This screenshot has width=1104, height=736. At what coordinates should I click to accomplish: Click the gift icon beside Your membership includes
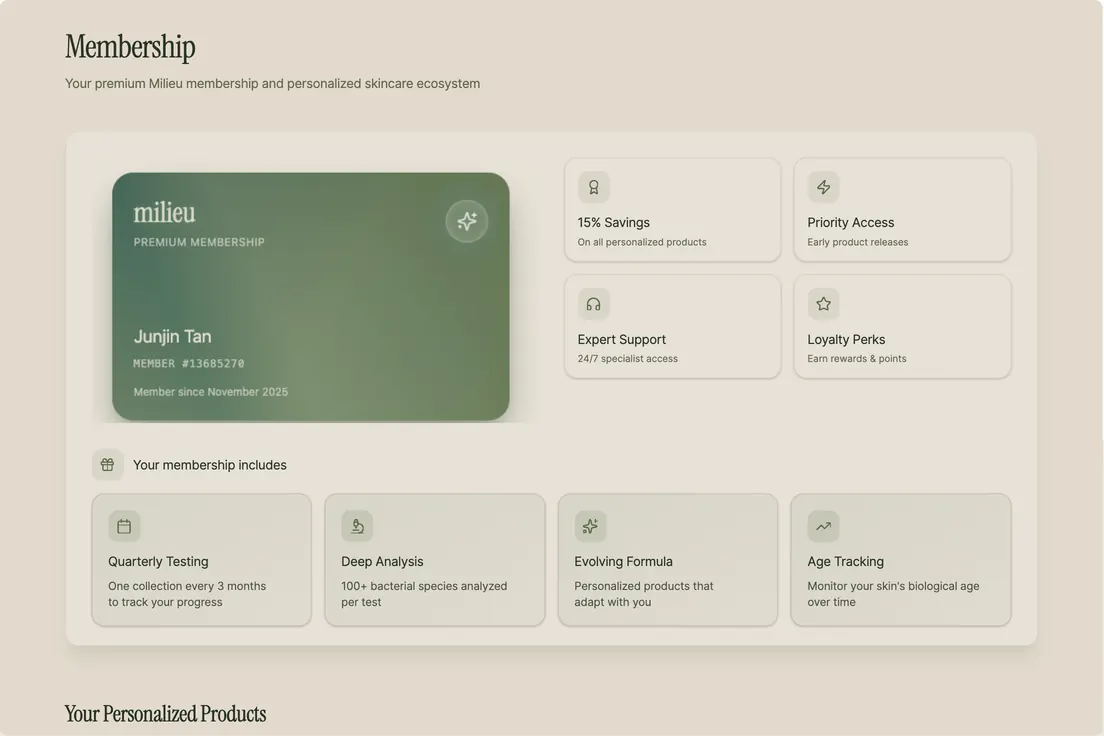tap(107, 465)
